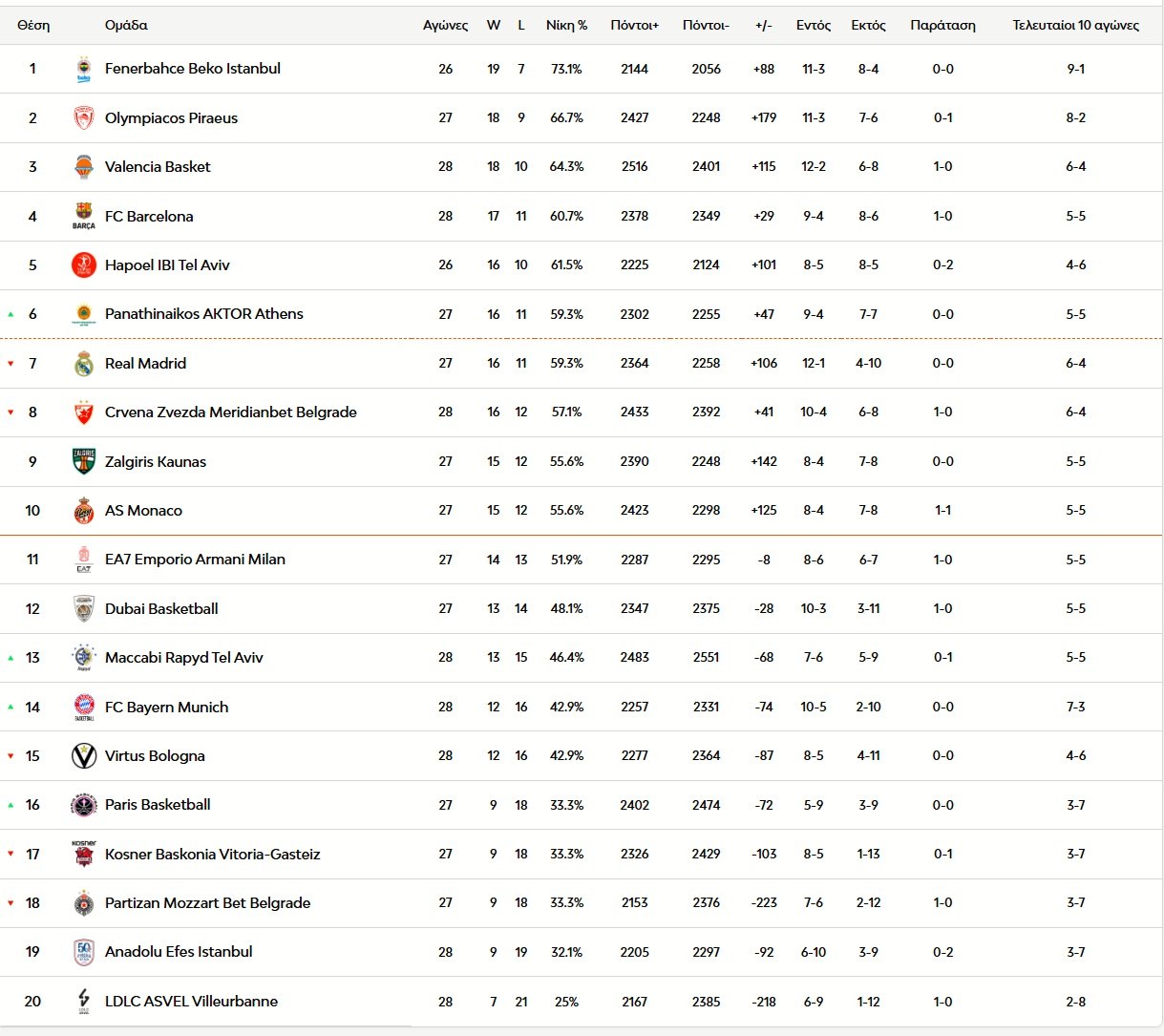Sort by the 'Παράταση' column header
The width and height of the screenshot is (1164, 1036).
(x=942, y=25)
